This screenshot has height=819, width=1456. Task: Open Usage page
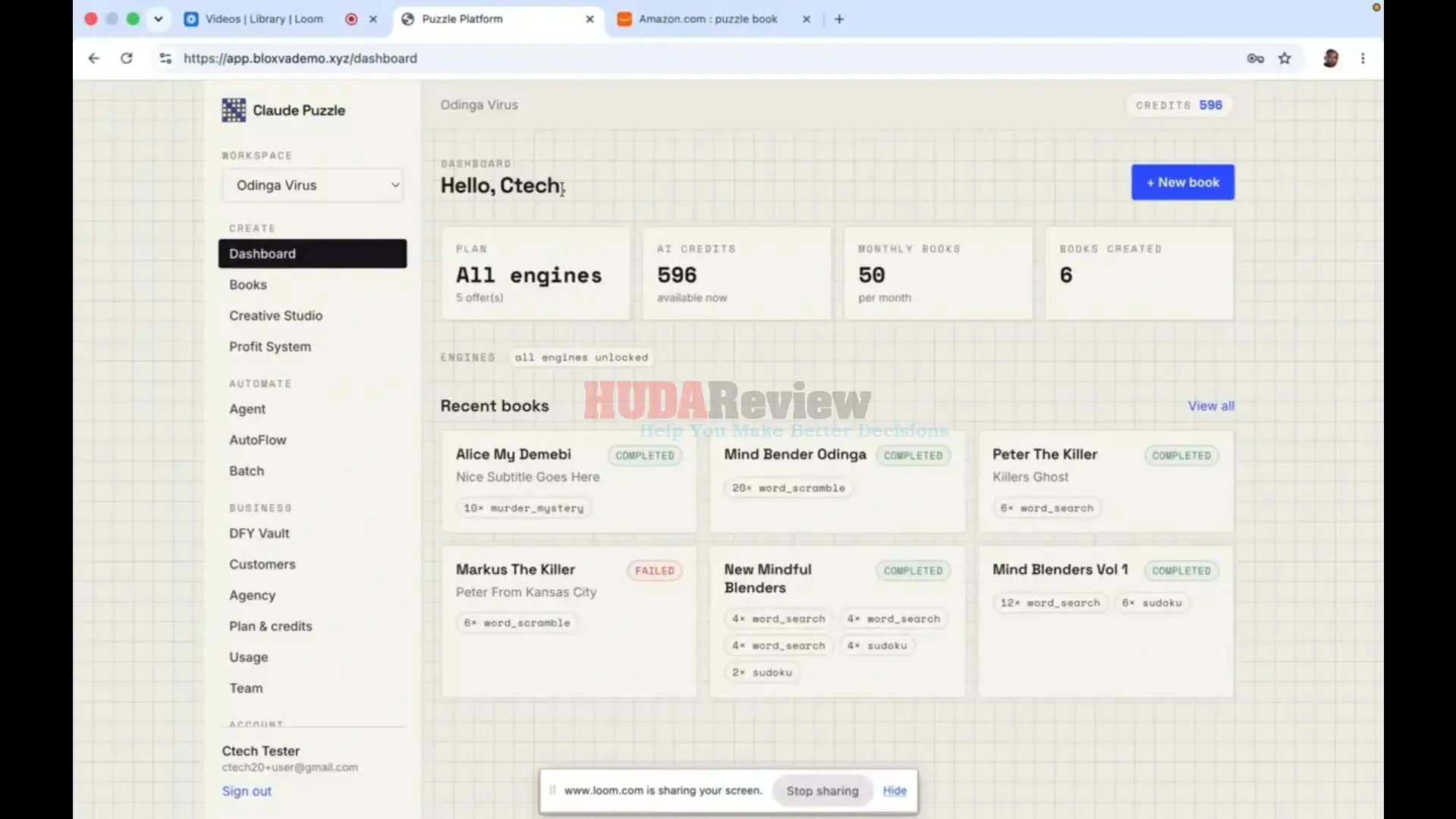(x=249, y=657)
